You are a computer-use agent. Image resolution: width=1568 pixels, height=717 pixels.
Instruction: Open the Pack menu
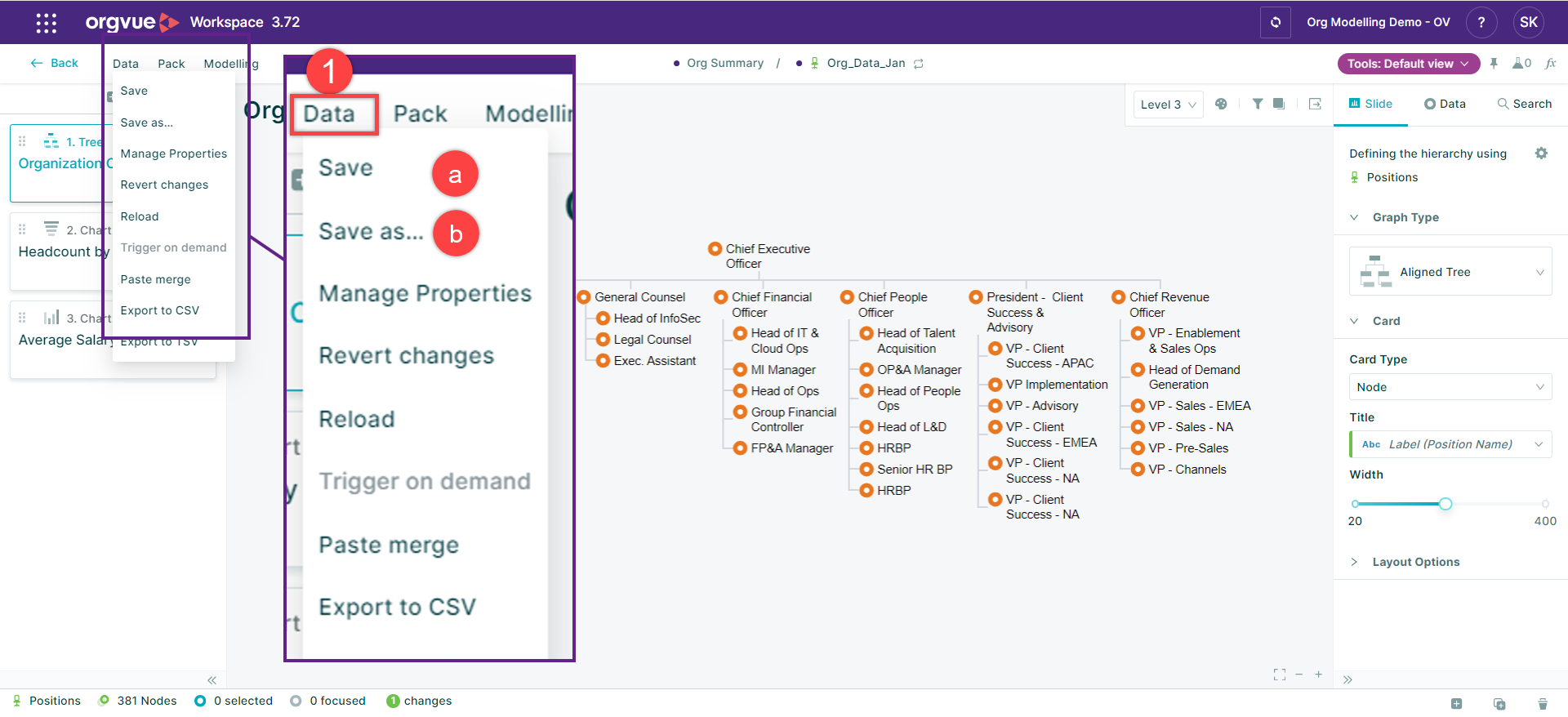pyautogui.click(x=171, y=64)
